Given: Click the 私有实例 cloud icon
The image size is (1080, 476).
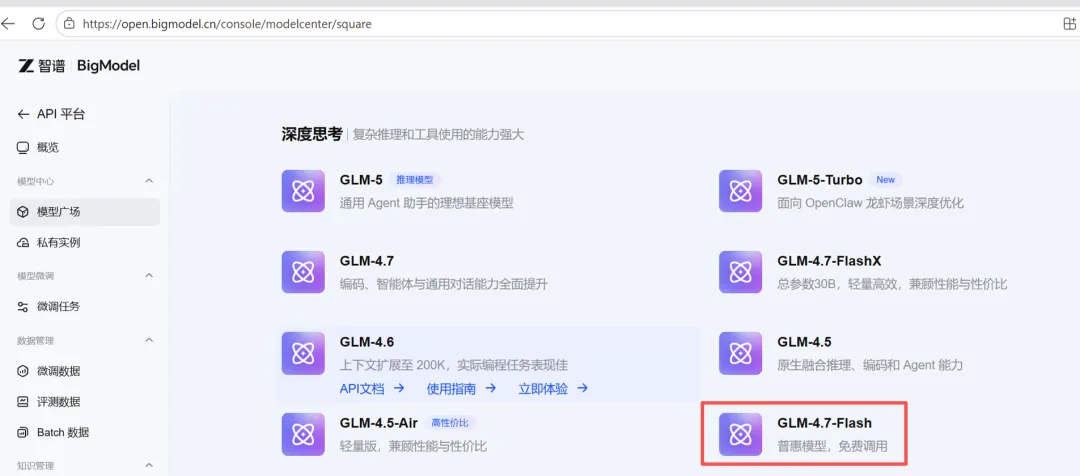Looking at the screenshot, I should 23,242.
